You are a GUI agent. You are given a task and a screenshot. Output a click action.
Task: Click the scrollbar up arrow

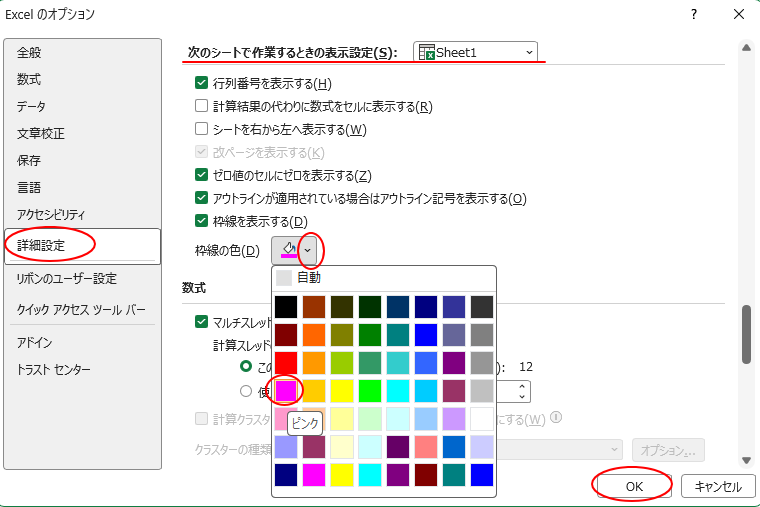click(x=746, y=48)
